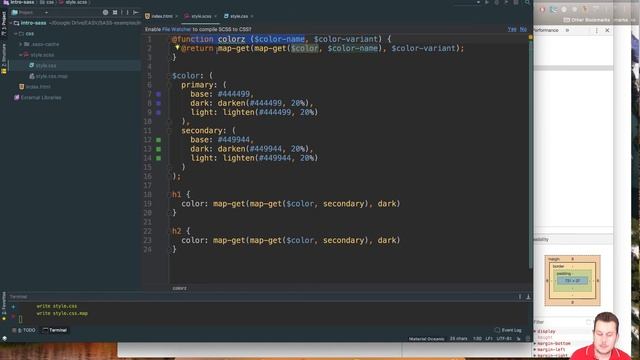Click the #444499 base color gutter swatch

[158, 94]
